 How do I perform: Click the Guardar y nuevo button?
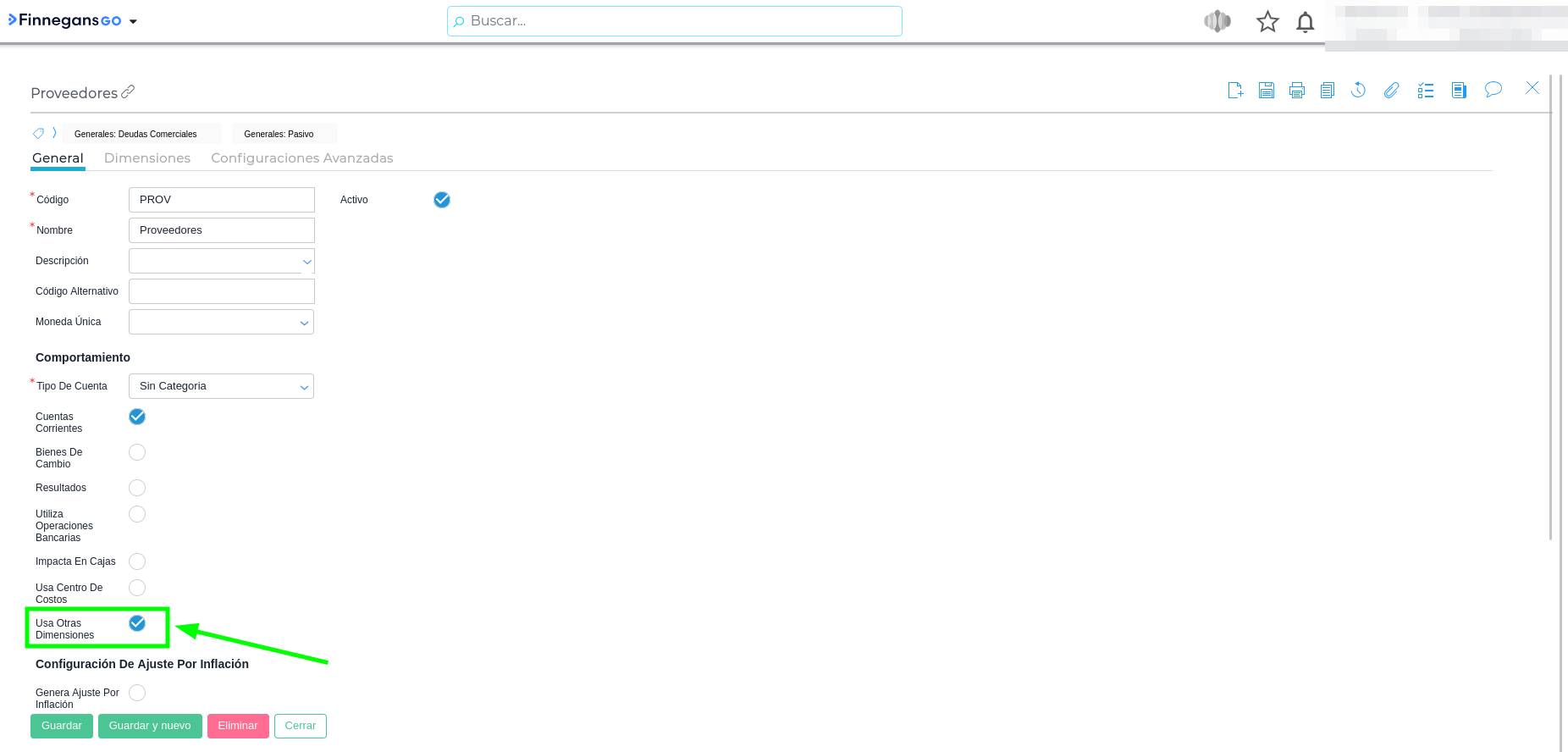tap(150, 726)
